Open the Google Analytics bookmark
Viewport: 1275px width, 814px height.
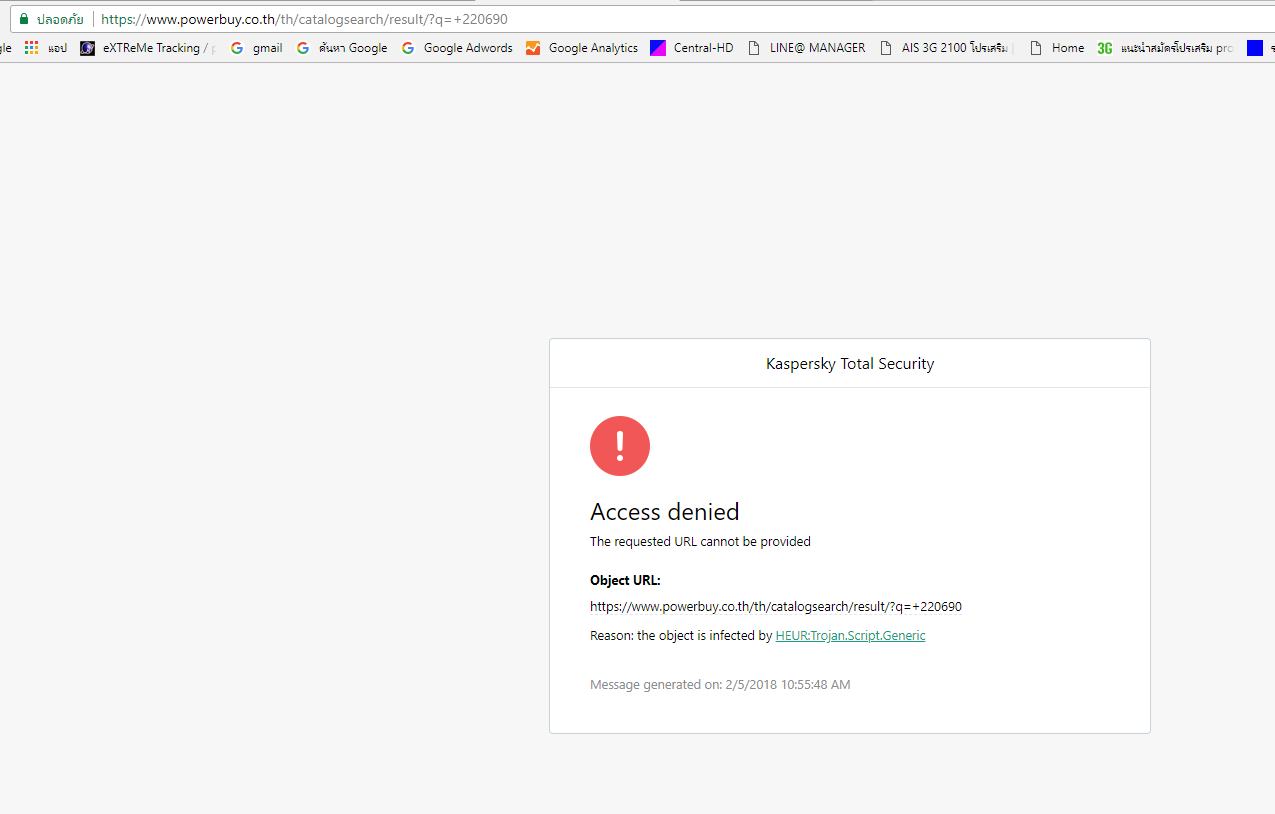[582, 48]
